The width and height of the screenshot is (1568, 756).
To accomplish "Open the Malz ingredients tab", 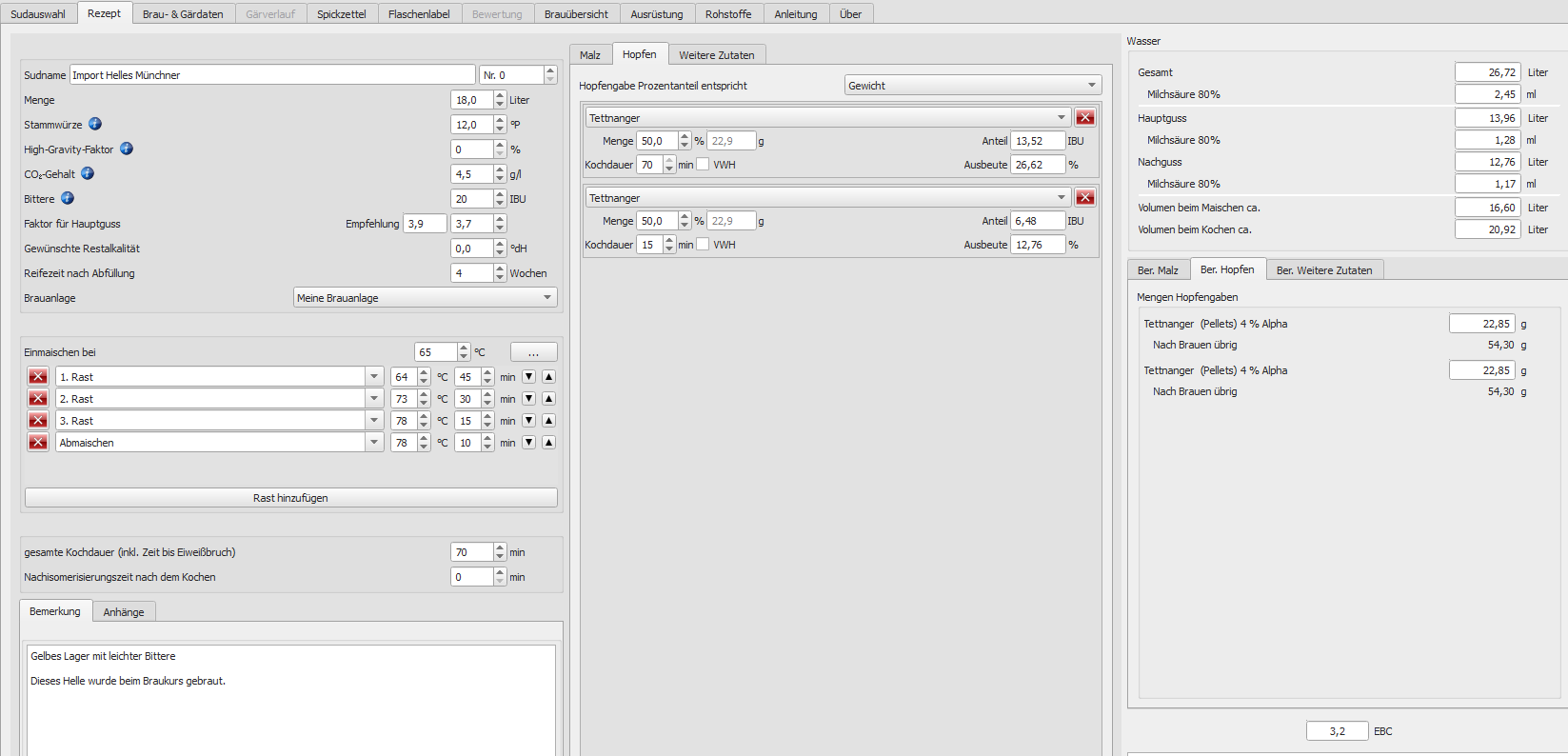I will (x=590, y=55).
